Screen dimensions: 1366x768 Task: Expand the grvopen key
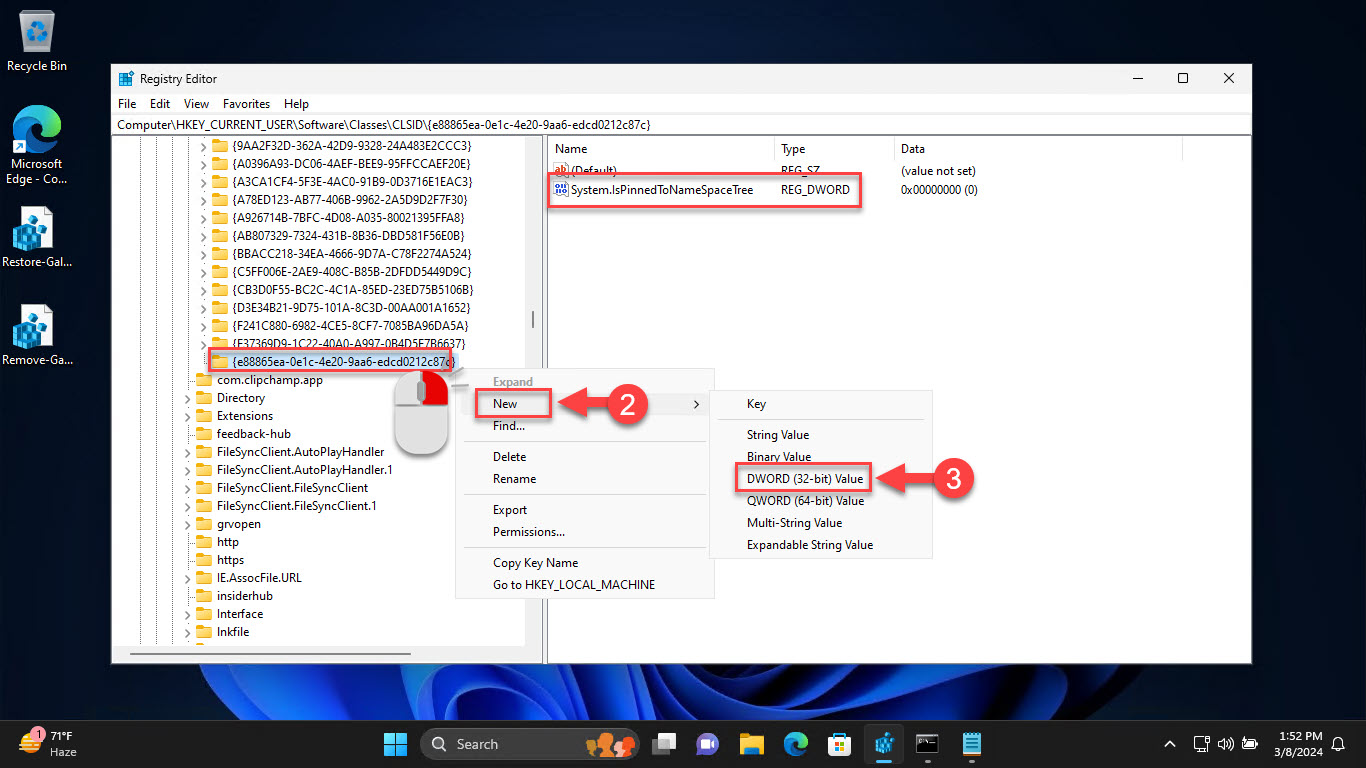187,524
